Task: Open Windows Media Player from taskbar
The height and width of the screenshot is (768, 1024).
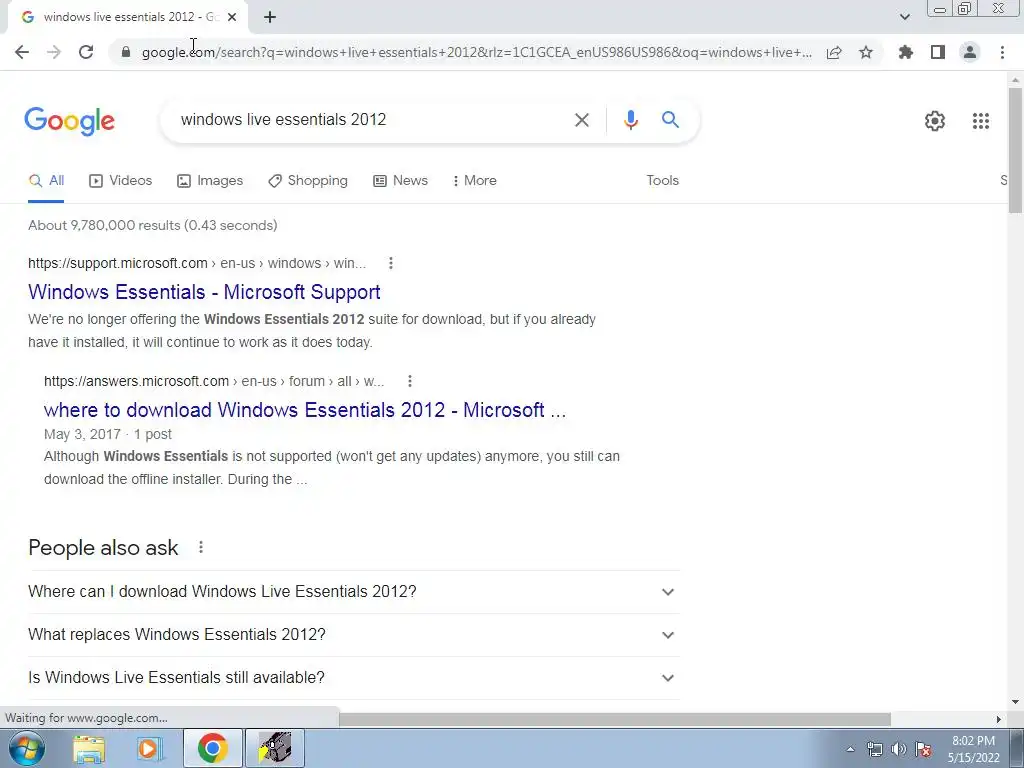Action: coord(149,749)
